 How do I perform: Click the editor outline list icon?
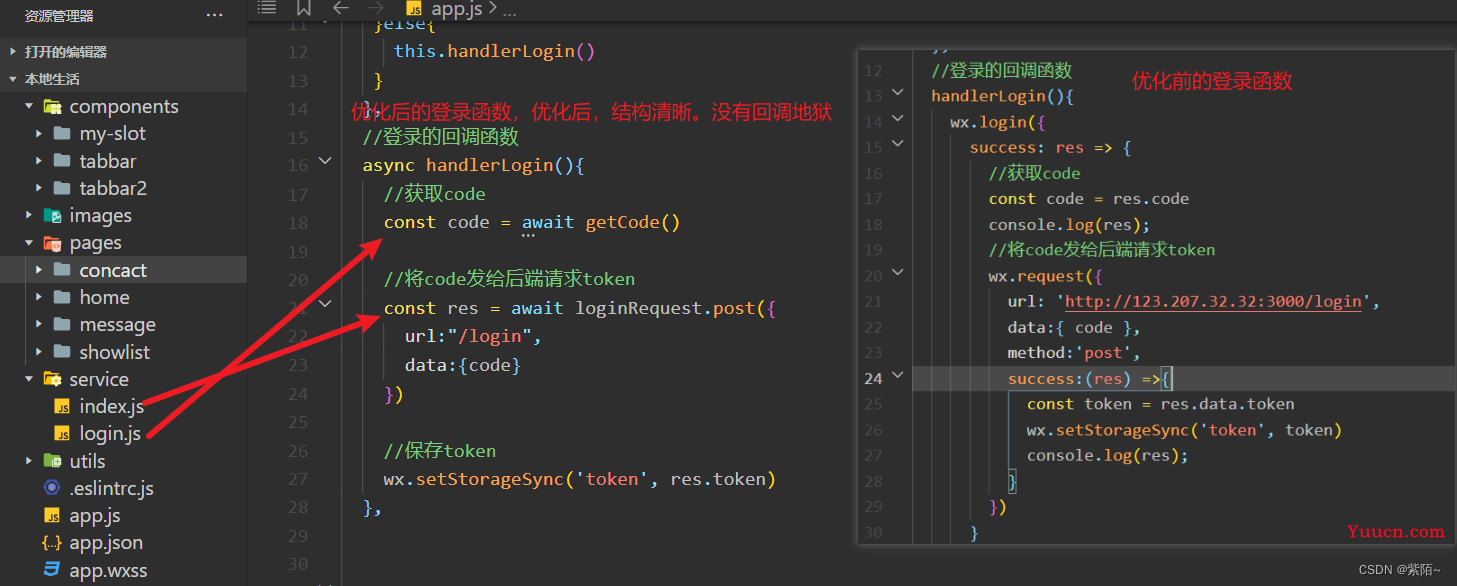[x=266, y=8]
